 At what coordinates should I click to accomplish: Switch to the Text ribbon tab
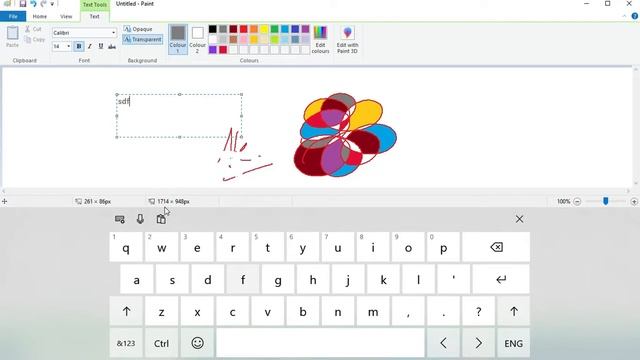click(x=94, y=16)
